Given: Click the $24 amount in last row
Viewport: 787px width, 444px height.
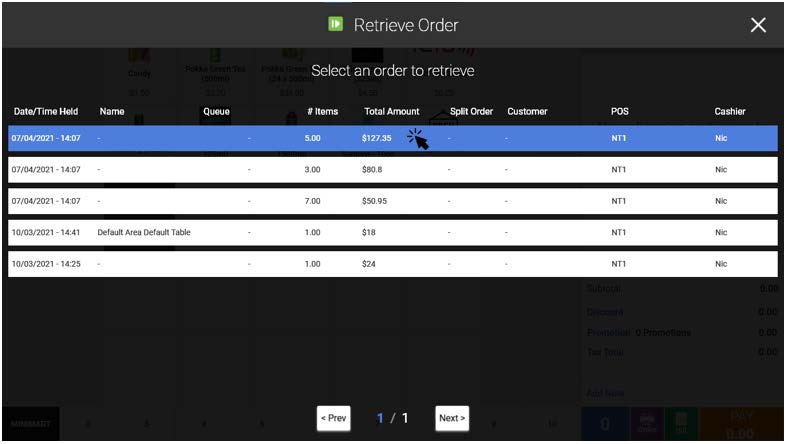Looking at the screenshot, I should tap(370, 264).
